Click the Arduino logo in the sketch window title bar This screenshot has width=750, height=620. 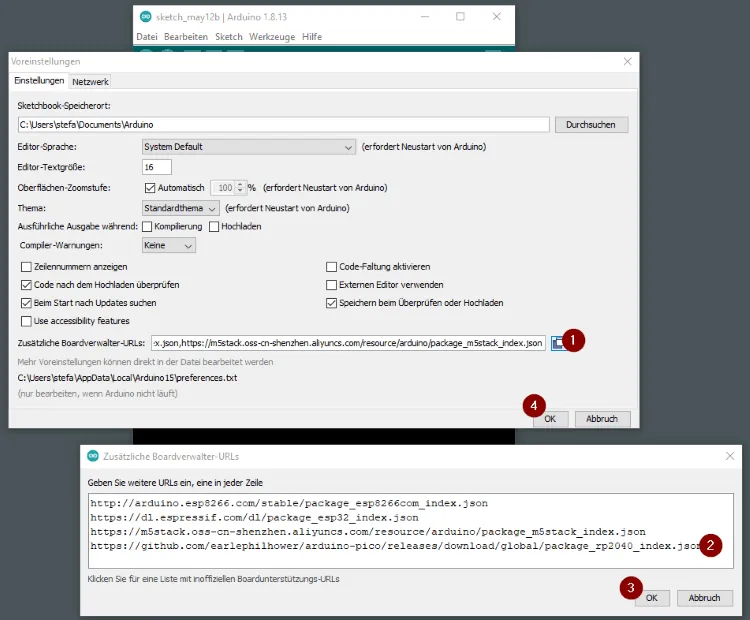pos(145,17)
